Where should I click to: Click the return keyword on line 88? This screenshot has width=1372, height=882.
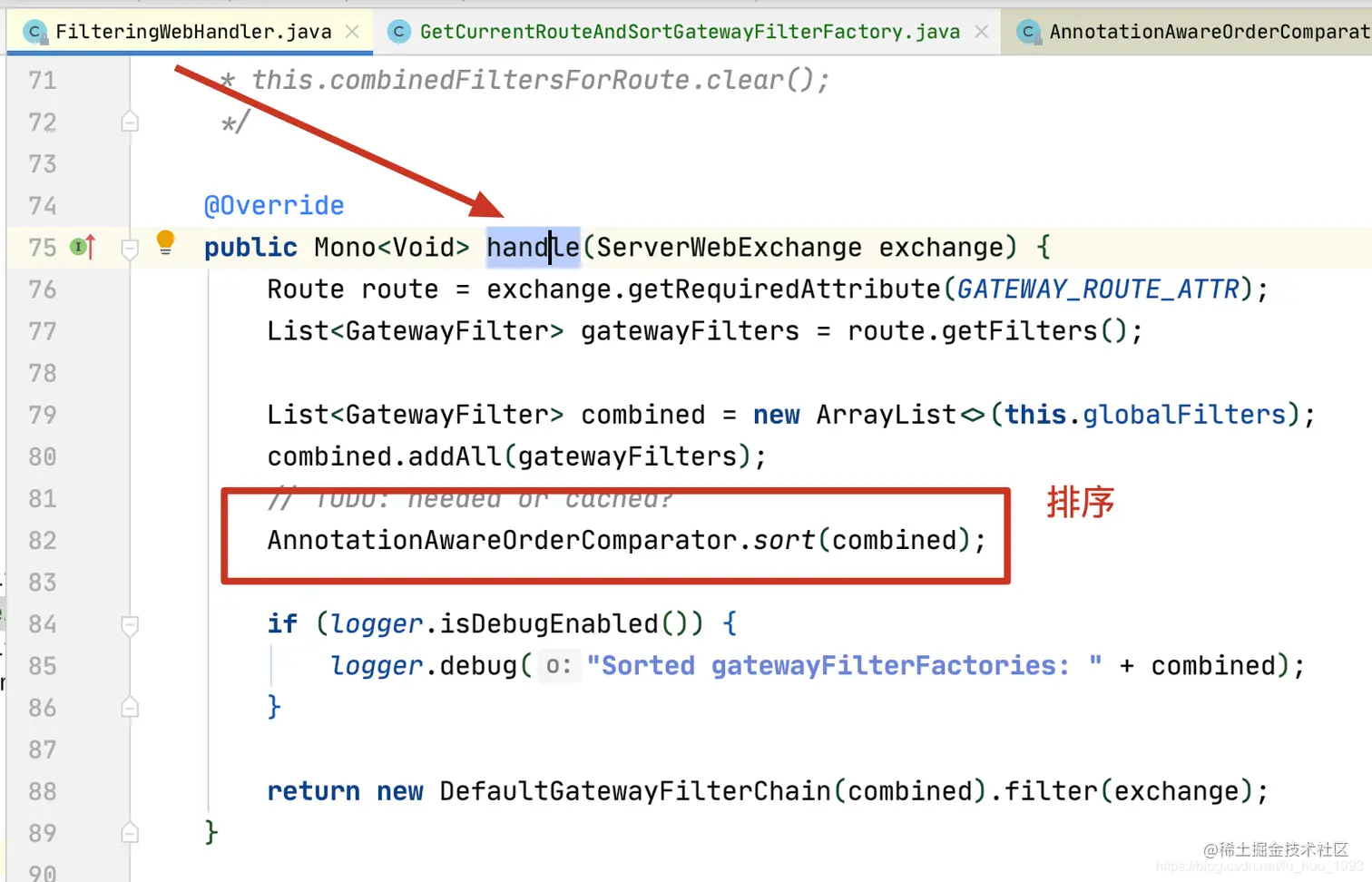[x=313, y=791]
